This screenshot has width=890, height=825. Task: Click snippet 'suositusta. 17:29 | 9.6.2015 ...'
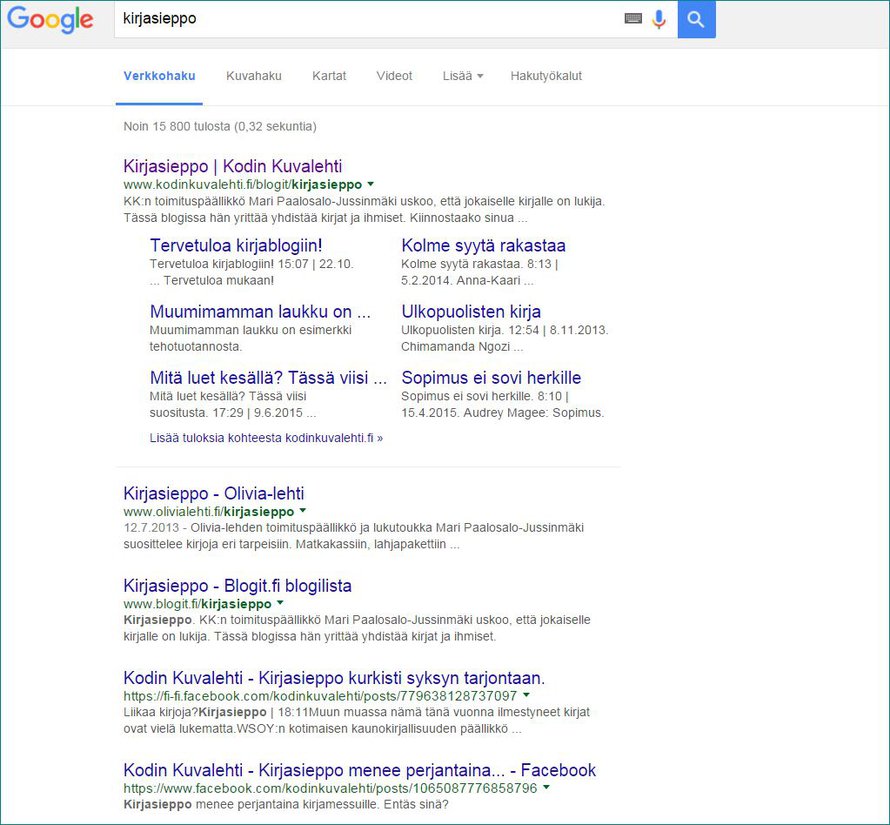233,413
